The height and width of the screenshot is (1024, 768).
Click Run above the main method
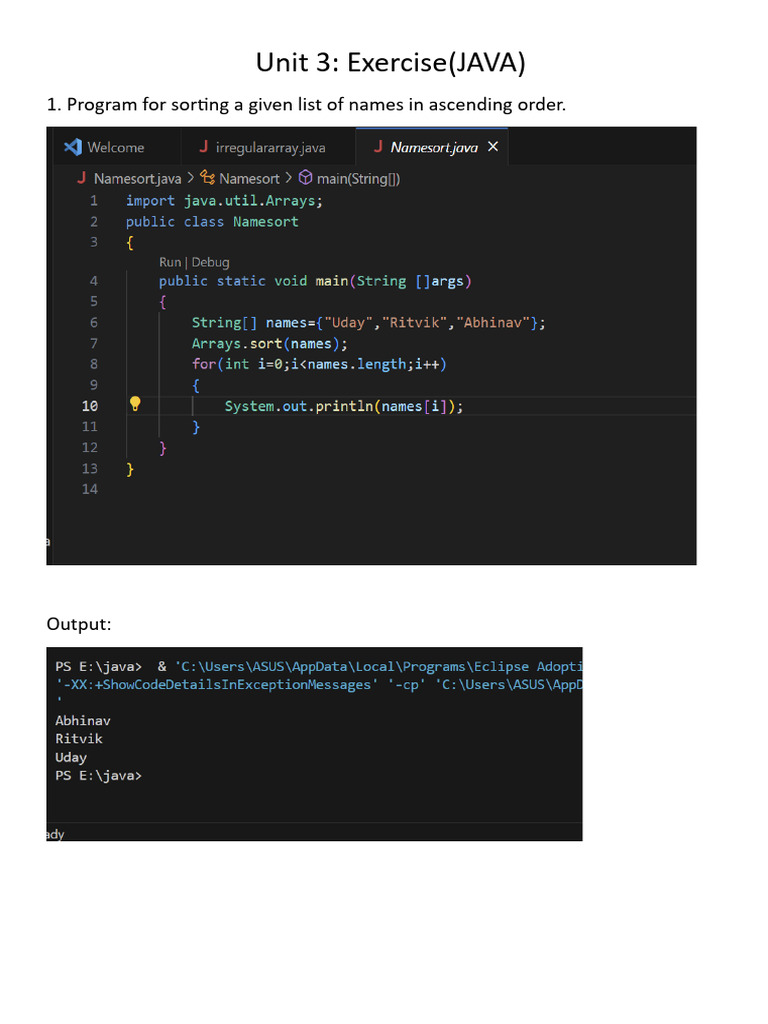(170, 262)
